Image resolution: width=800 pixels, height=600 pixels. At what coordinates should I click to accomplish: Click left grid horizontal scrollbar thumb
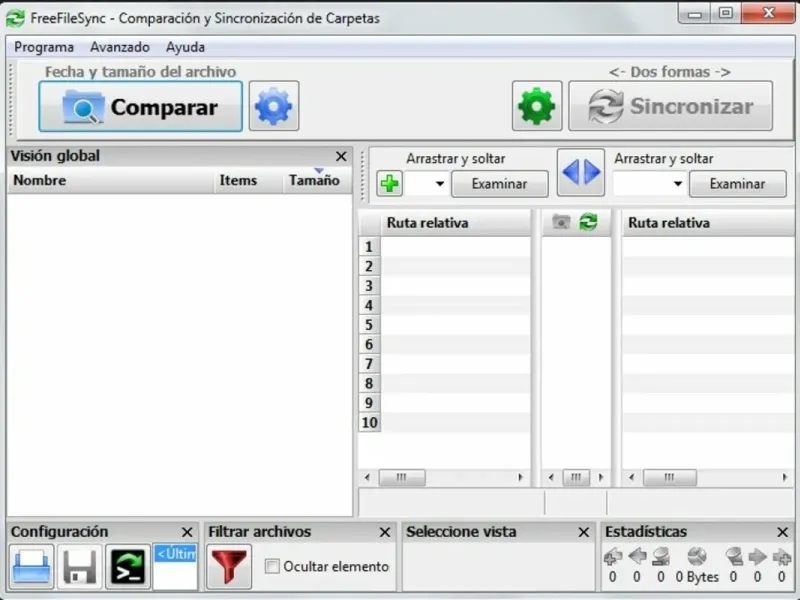tap(402, 478)
